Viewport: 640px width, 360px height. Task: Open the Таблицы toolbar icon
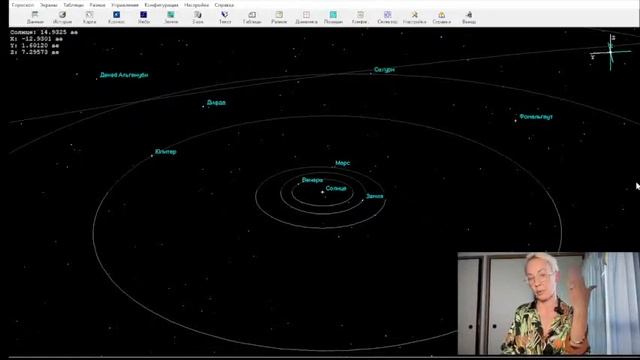(252, 17)
